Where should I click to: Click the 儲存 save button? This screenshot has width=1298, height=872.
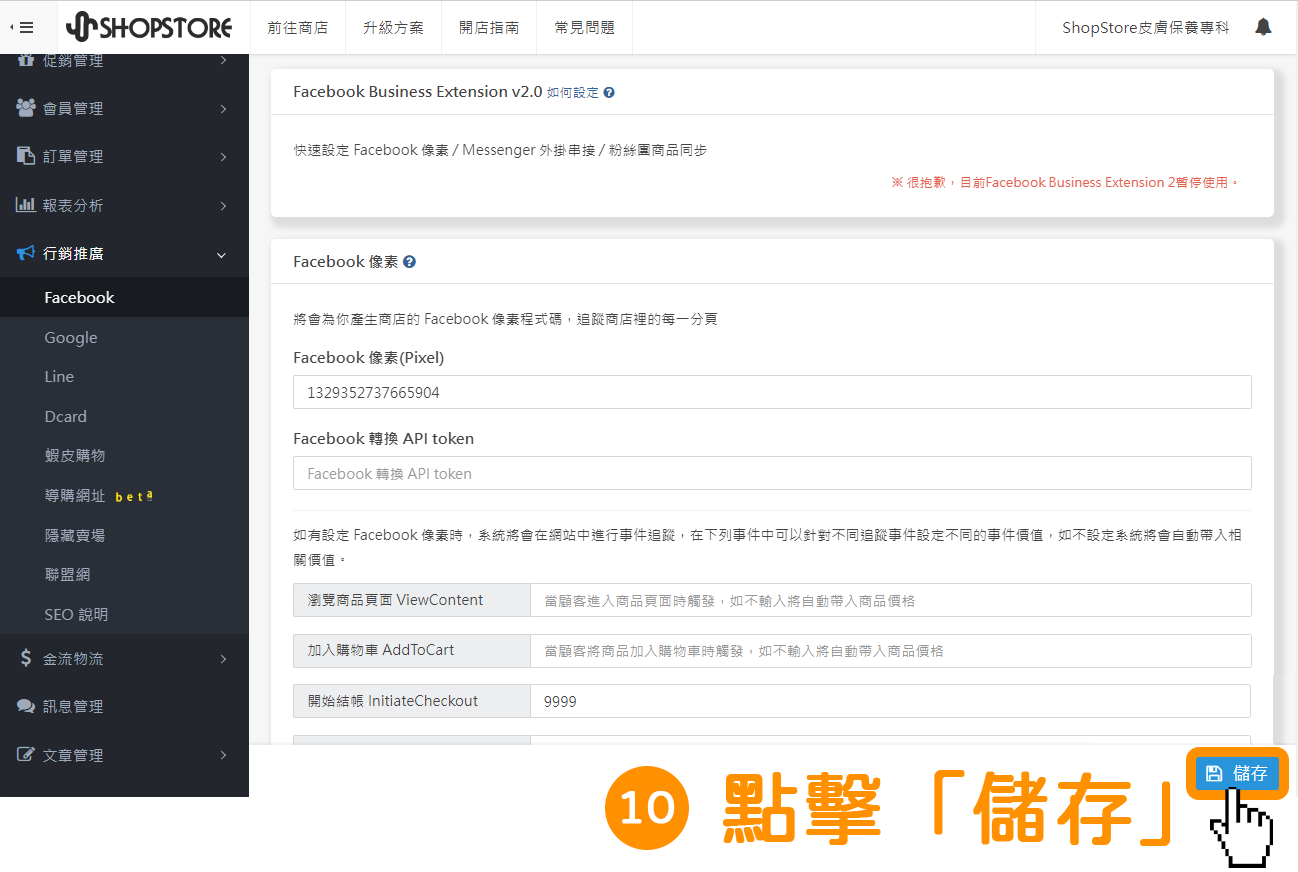pyautogui.click(x=1237, y=773)
